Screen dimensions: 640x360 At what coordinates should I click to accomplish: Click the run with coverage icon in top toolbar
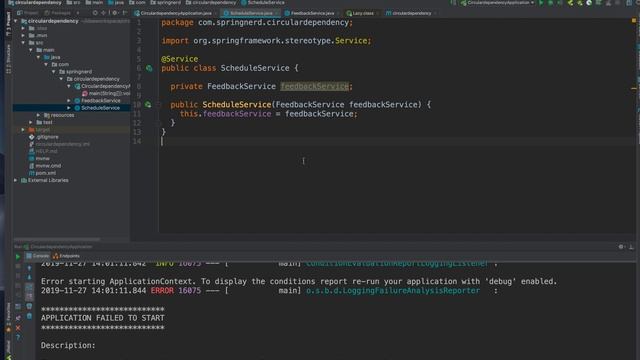[x=559, y=3]
